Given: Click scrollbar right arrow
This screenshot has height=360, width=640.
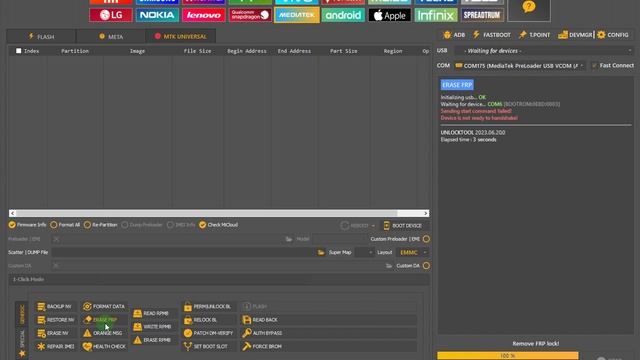Looking at the screenshot, I should tap(426, 213).
